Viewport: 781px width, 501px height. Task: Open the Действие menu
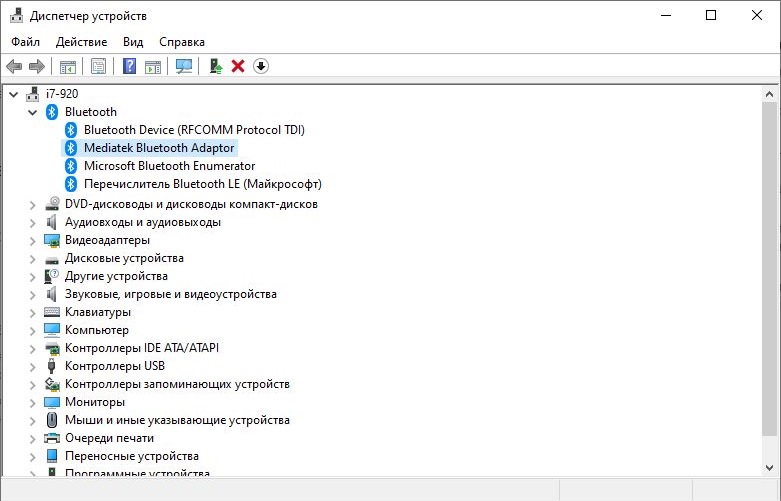tap(81, 42)
